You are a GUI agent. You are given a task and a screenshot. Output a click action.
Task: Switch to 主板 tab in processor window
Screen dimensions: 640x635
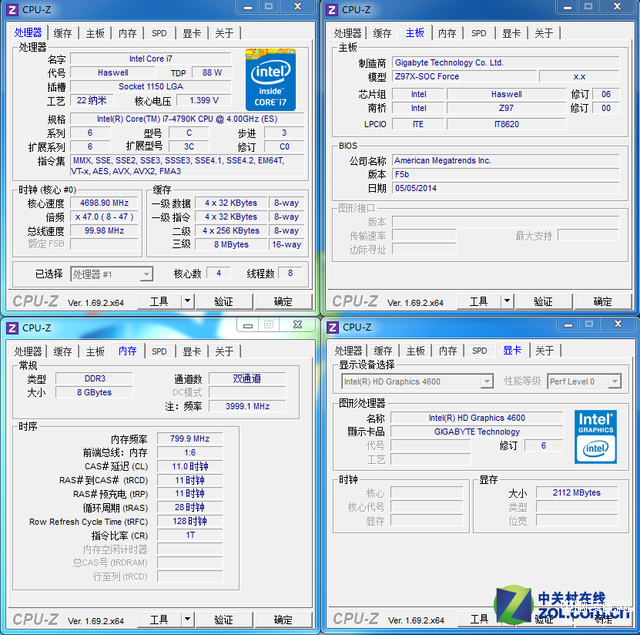[x=95, y=33]
